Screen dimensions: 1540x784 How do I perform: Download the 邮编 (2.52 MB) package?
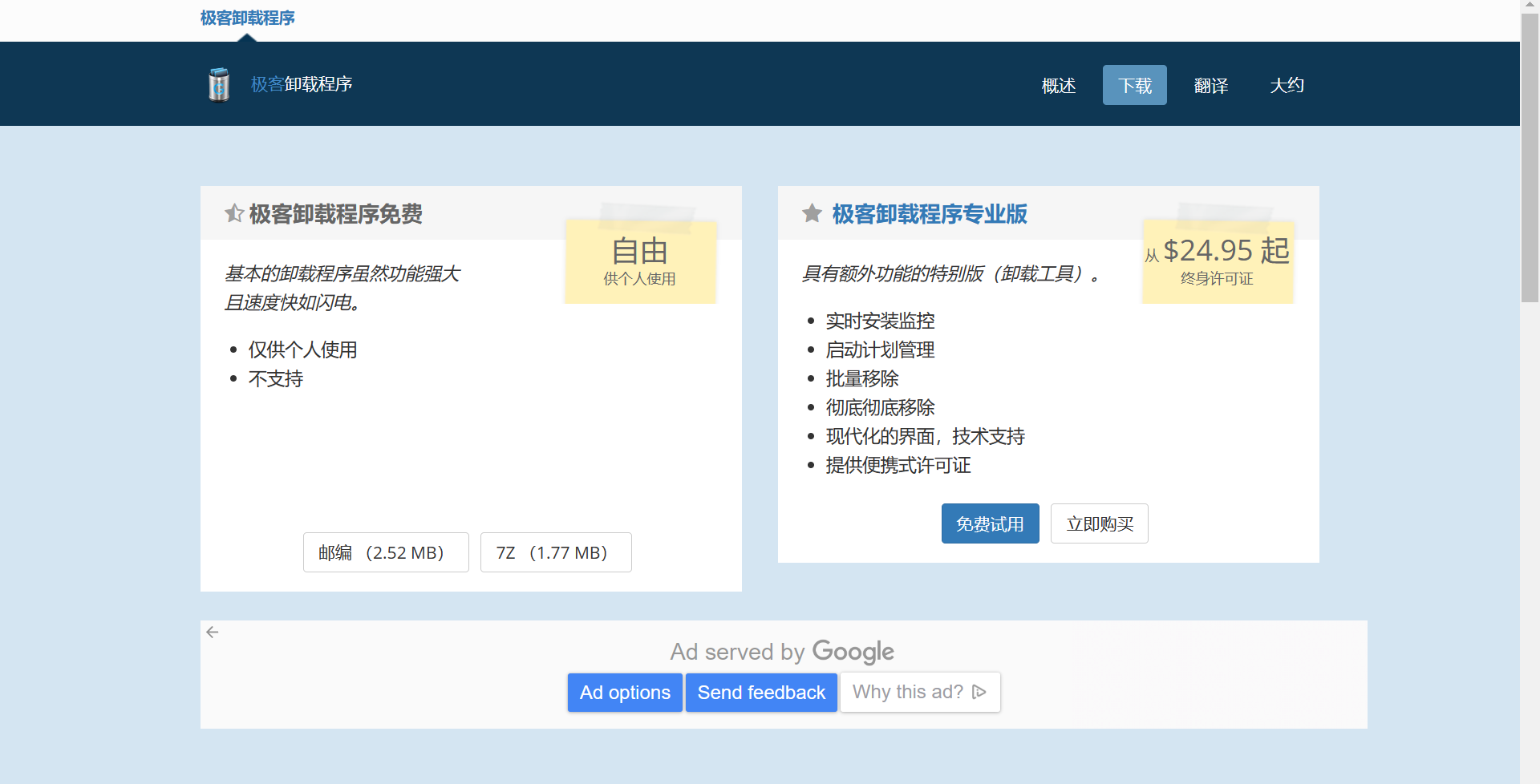pos(385,552)
